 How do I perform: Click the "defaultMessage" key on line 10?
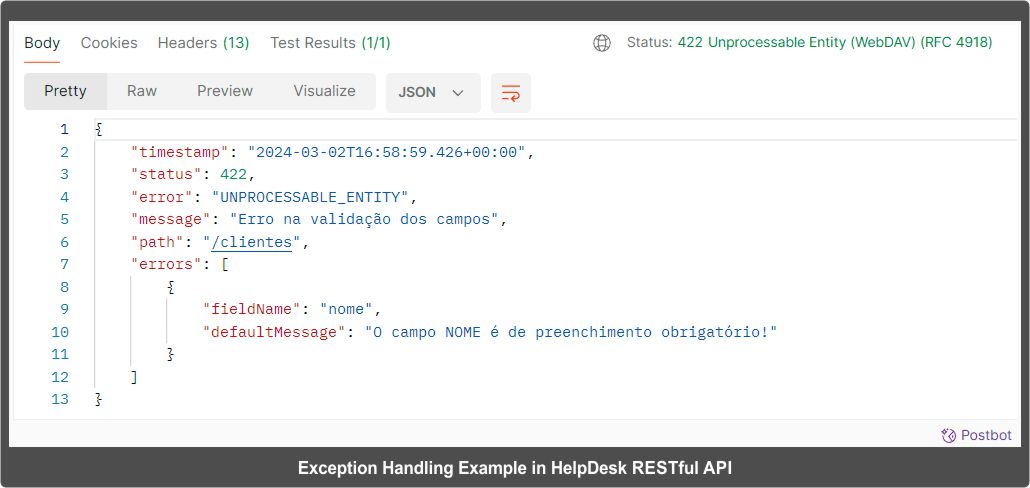click(274, 332)
